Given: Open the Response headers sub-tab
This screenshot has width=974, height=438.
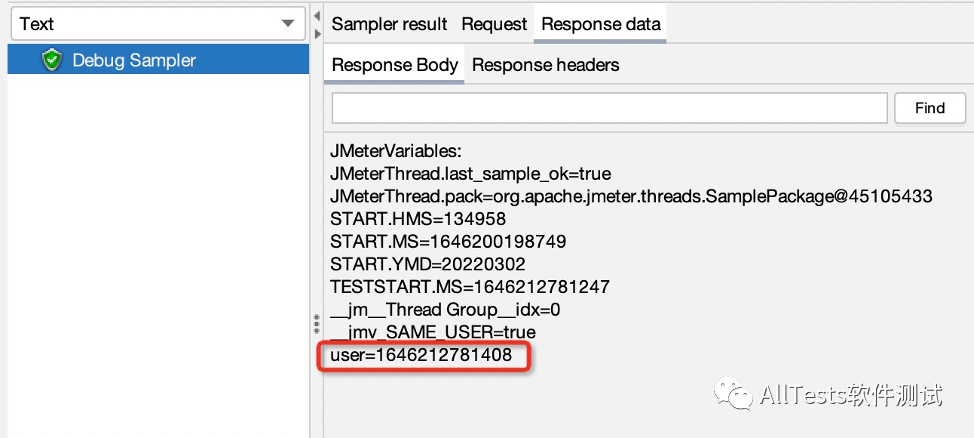Looking at the screenshot, I should [x=546, y=65].
